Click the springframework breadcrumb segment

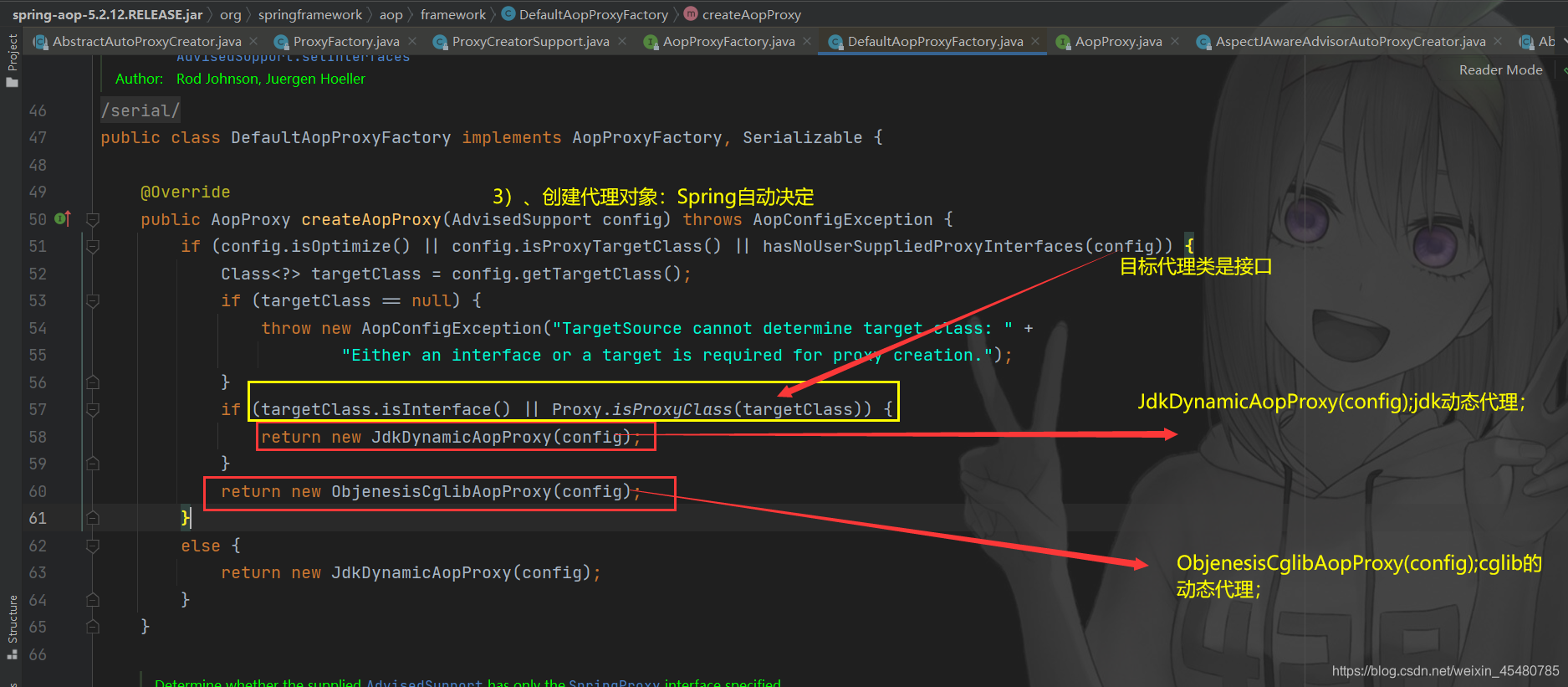point(310,14)
